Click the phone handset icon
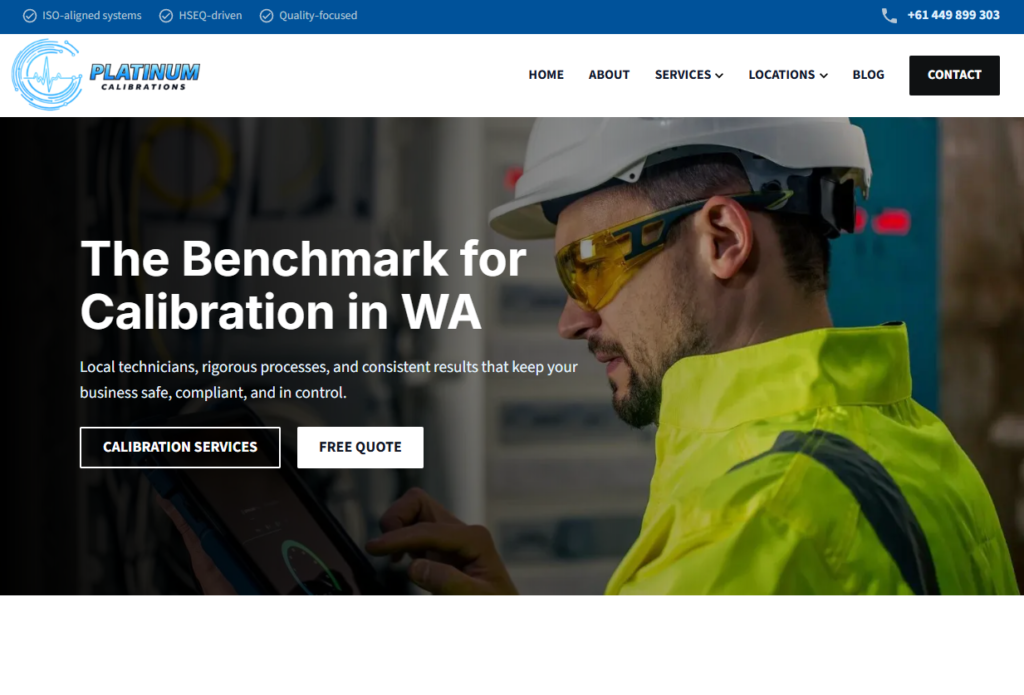This screenshot has height=695, width=1024. (889, 16)
